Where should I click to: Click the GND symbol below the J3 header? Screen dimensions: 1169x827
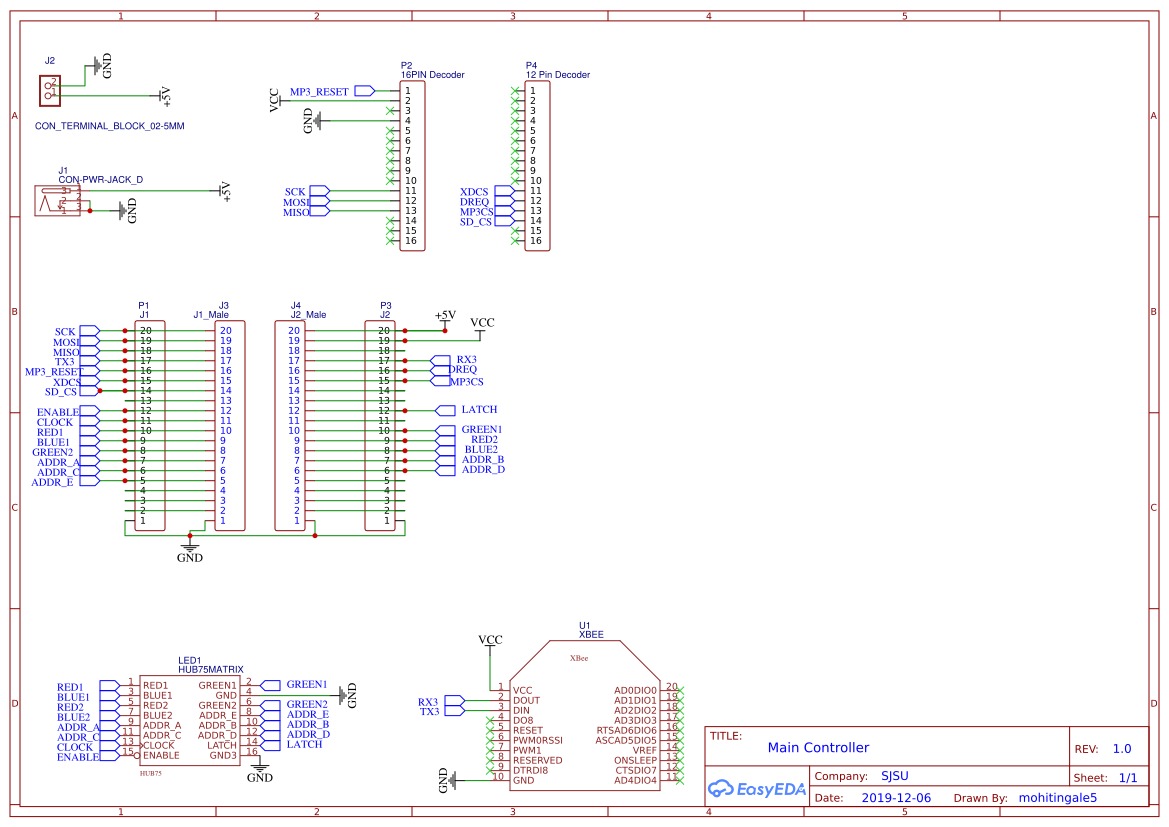[189, 552]
